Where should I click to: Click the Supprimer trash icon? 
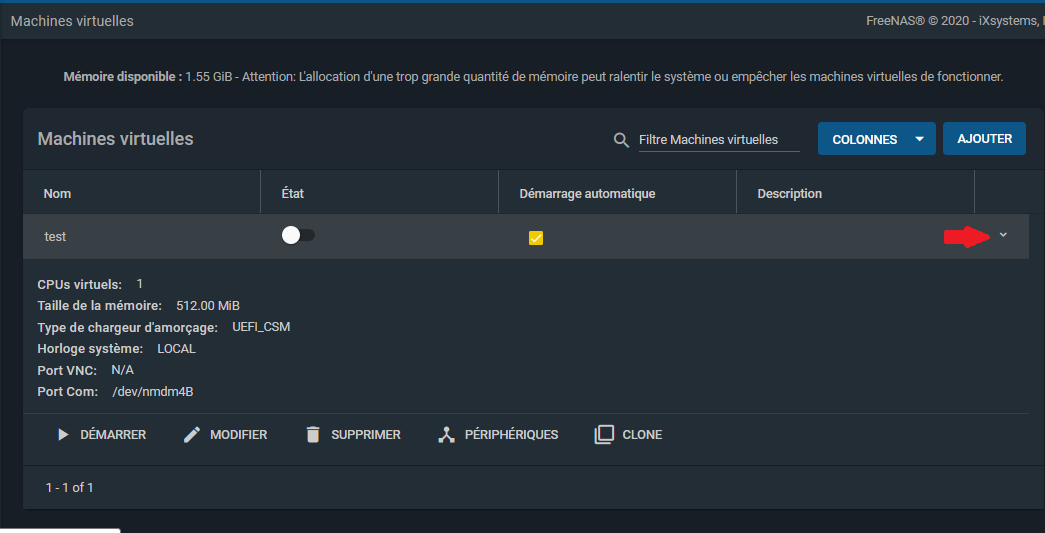click(313, 435)
